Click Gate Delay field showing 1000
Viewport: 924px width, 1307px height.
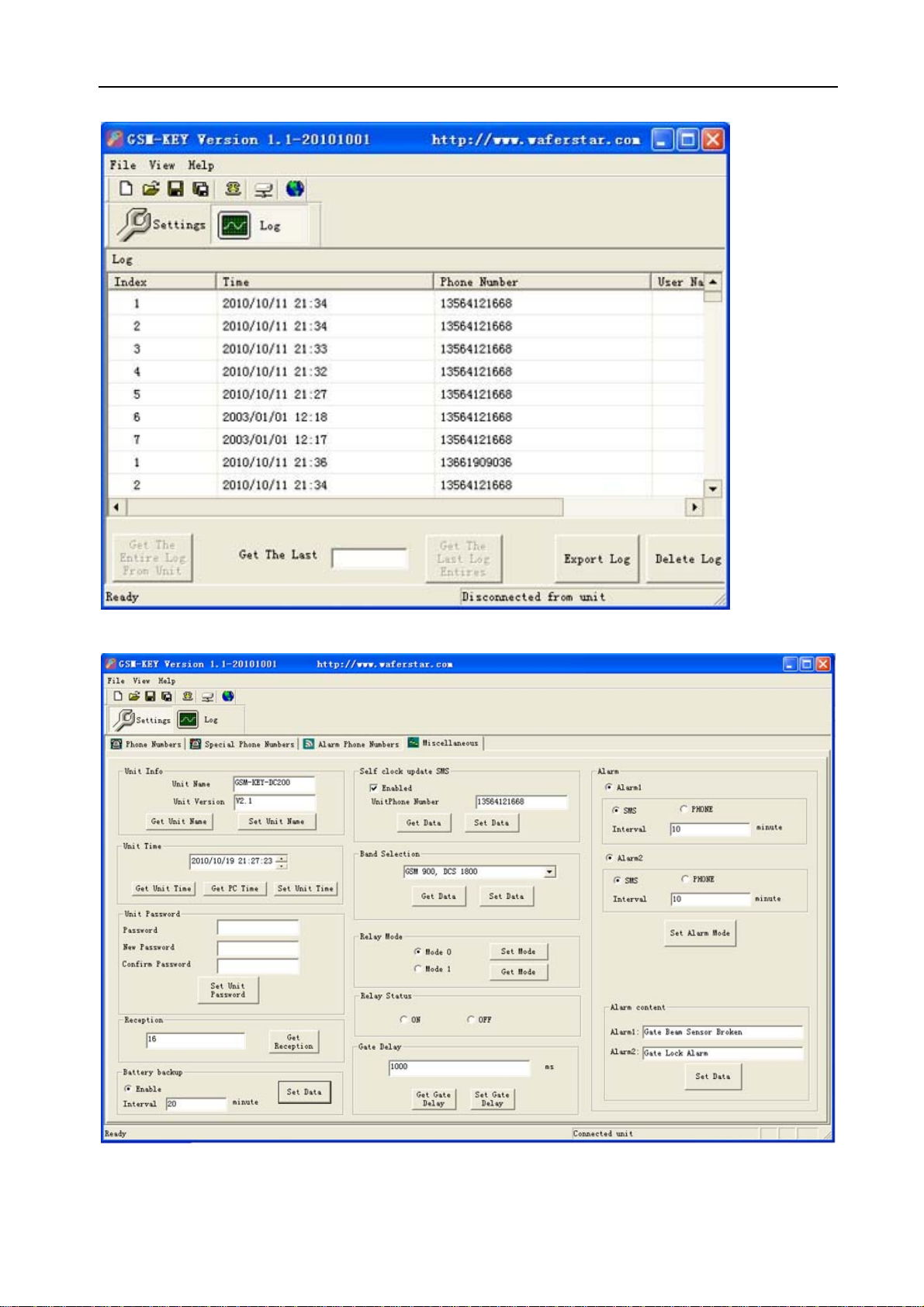click(x=459, y=1067)
